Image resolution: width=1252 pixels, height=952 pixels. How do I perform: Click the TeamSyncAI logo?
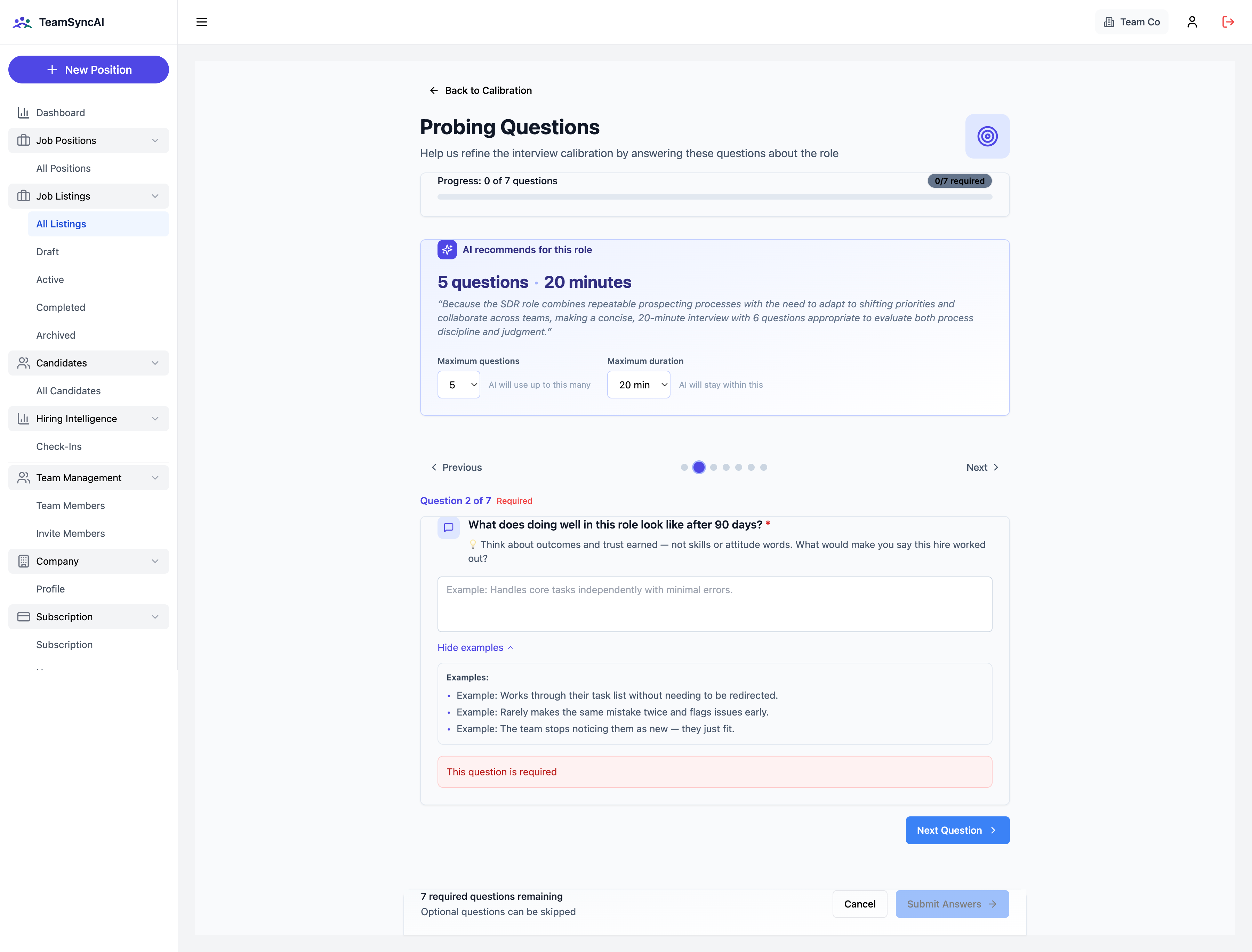(x=23, y=22)
